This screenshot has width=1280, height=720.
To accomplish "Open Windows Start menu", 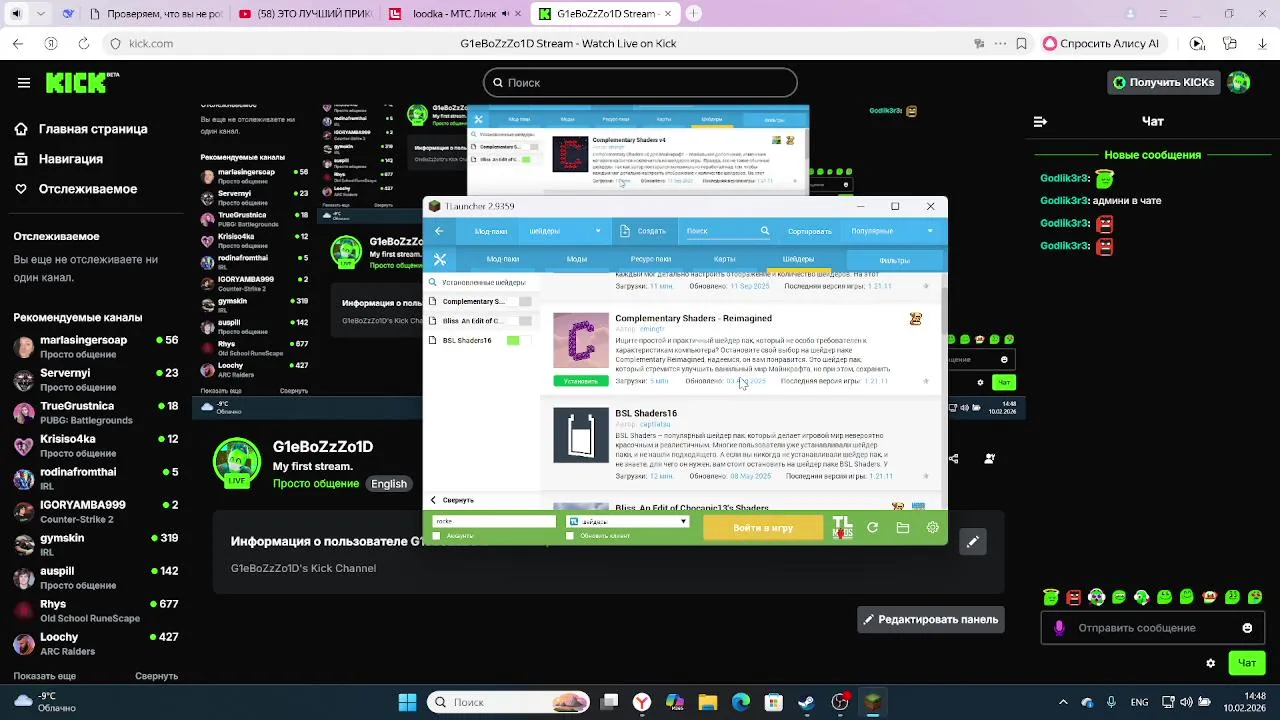I will [x=407, y=702].
